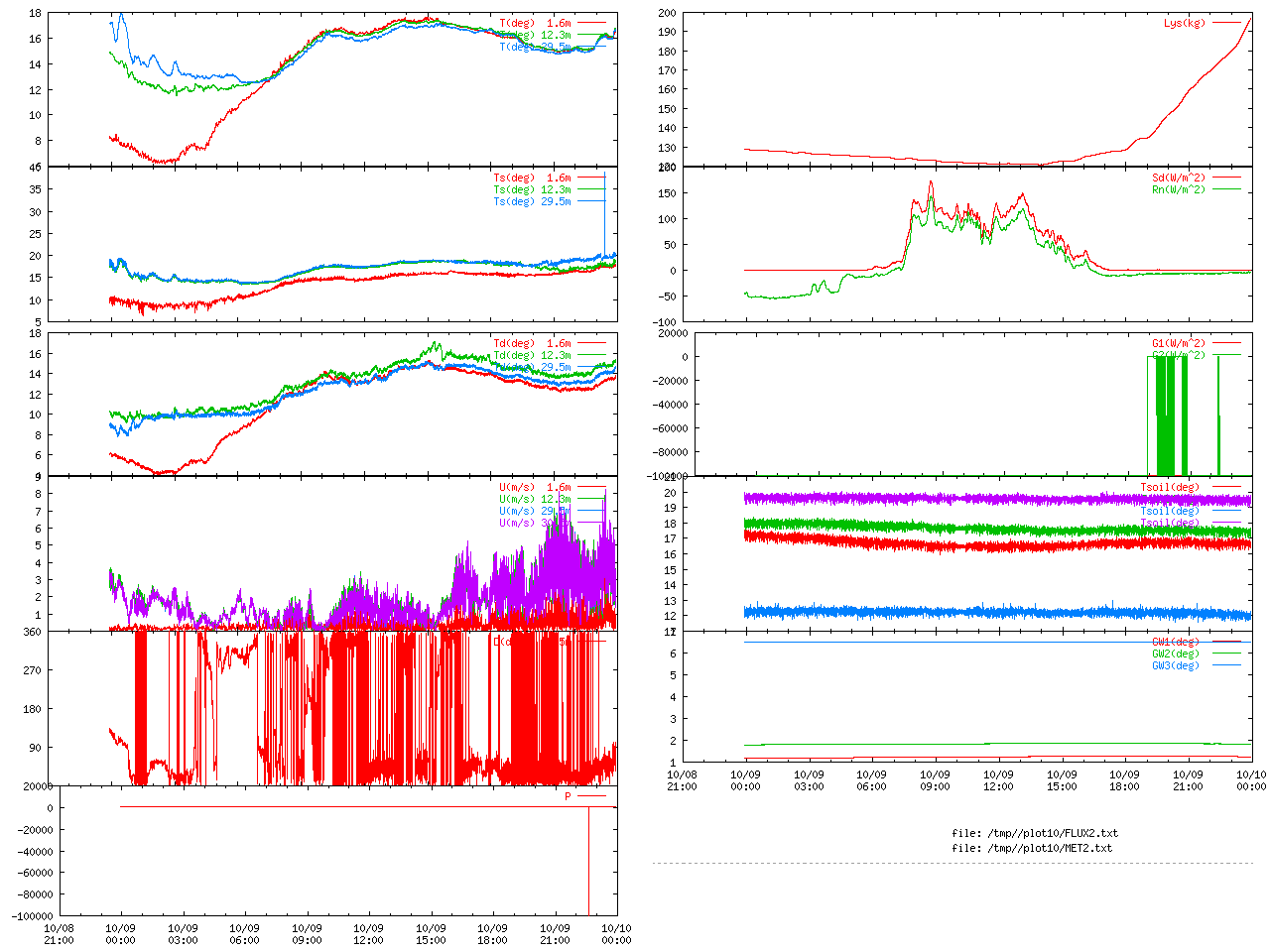Image resolution: width=1270 pixels, height=952 pixels.
Task: Click the red line sample beside Lys(kg)
Action: 1225,23
